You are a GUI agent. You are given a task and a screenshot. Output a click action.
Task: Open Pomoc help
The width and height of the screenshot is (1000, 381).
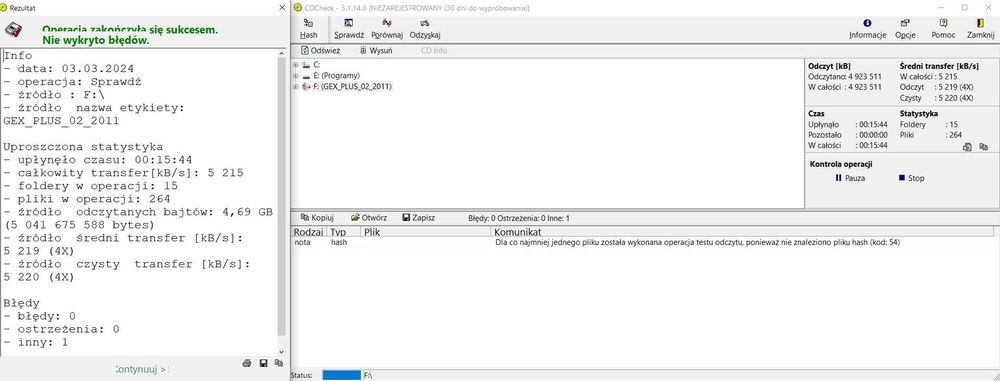click(943, 29)
